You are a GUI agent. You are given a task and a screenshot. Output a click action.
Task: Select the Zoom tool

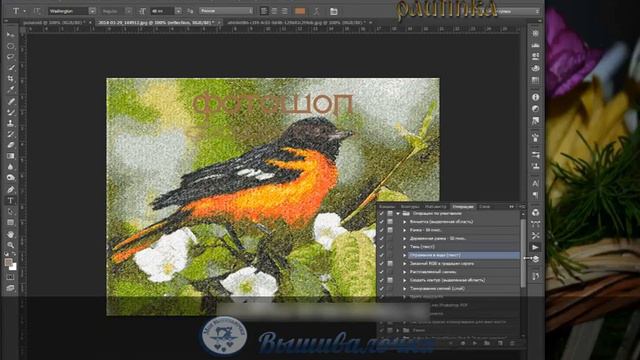(x=11, y=245)
